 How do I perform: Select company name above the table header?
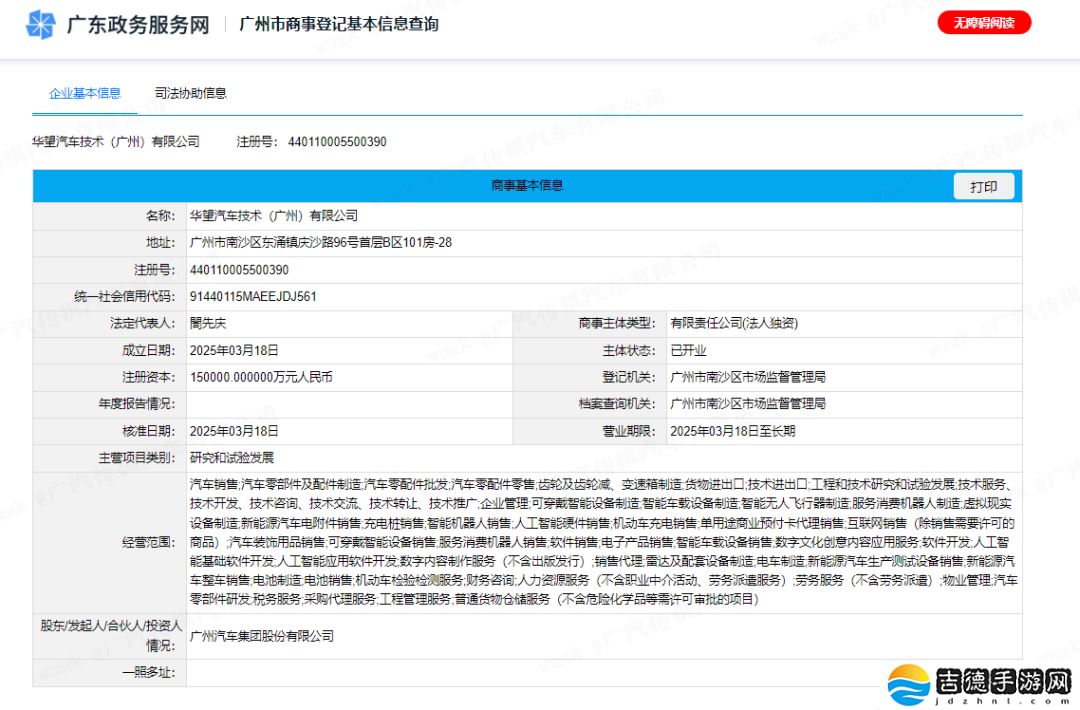pyautogui.click(x=115, y=142)
